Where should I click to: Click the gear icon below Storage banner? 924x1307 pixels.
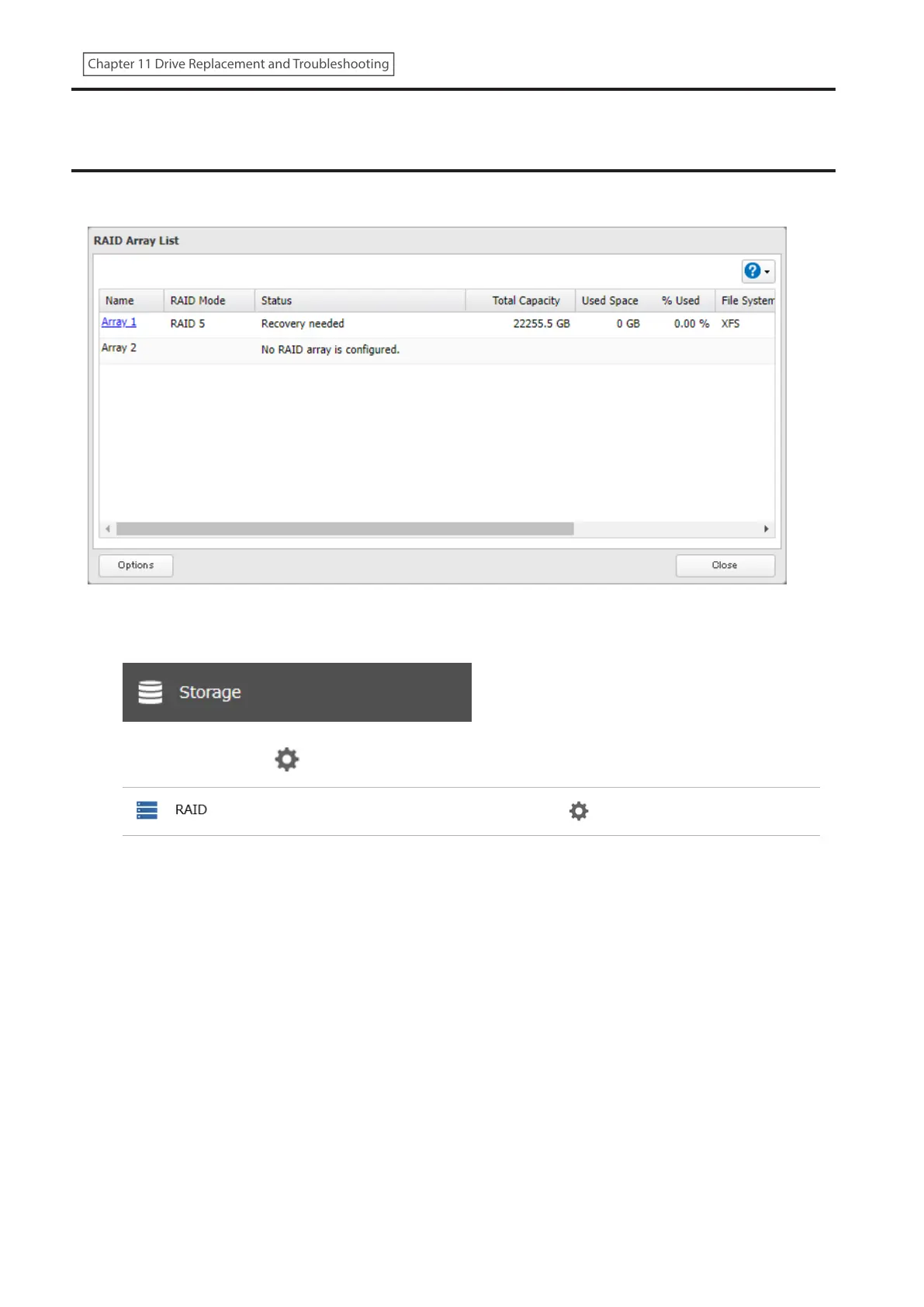287,759
